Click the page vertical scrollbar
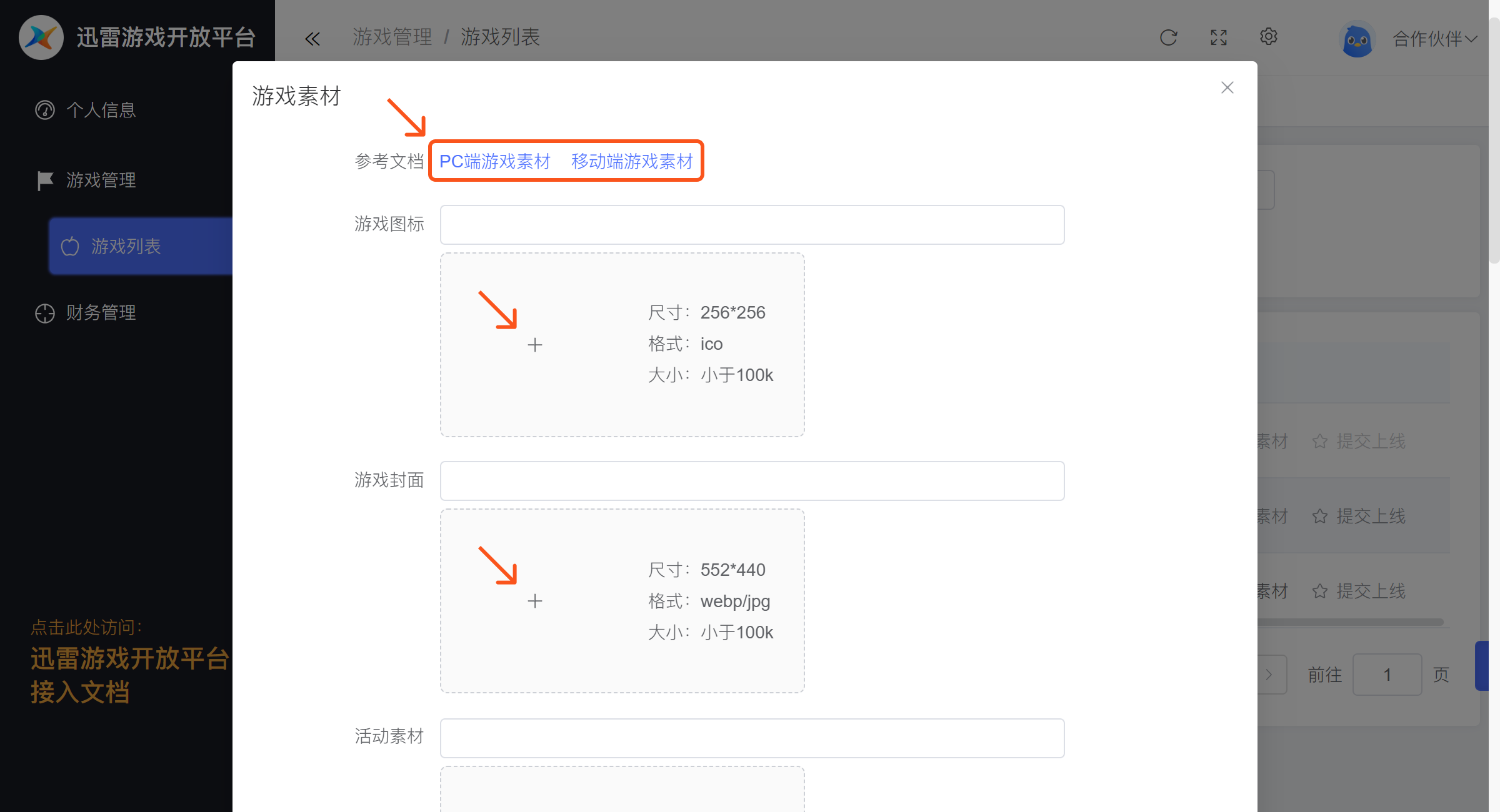 (1494, 141)
